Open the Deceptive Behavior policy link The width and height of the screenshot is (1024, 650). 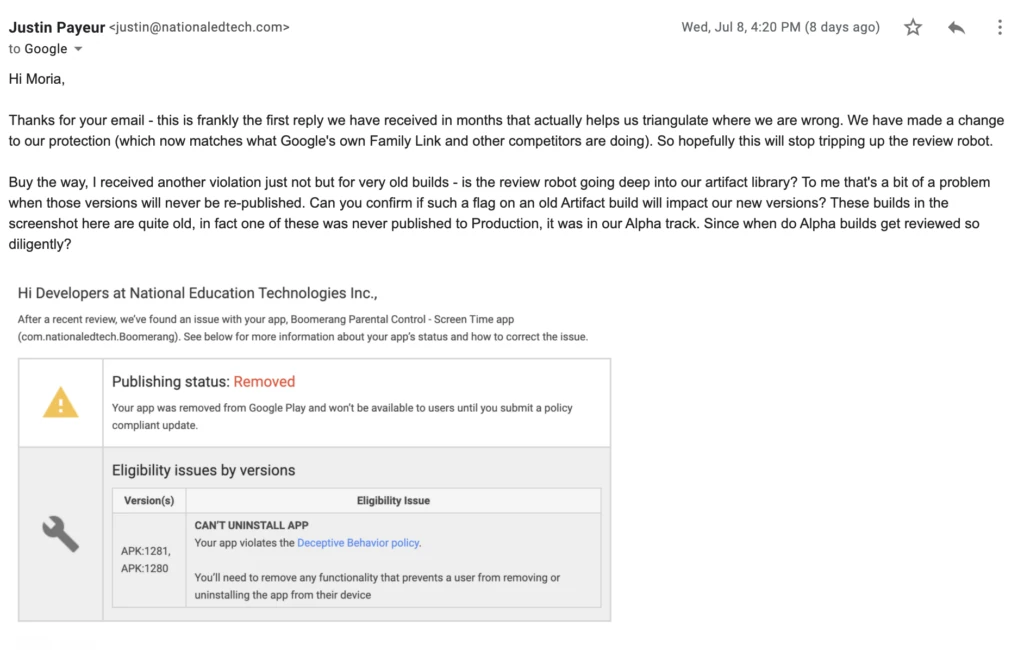point(358,543)
